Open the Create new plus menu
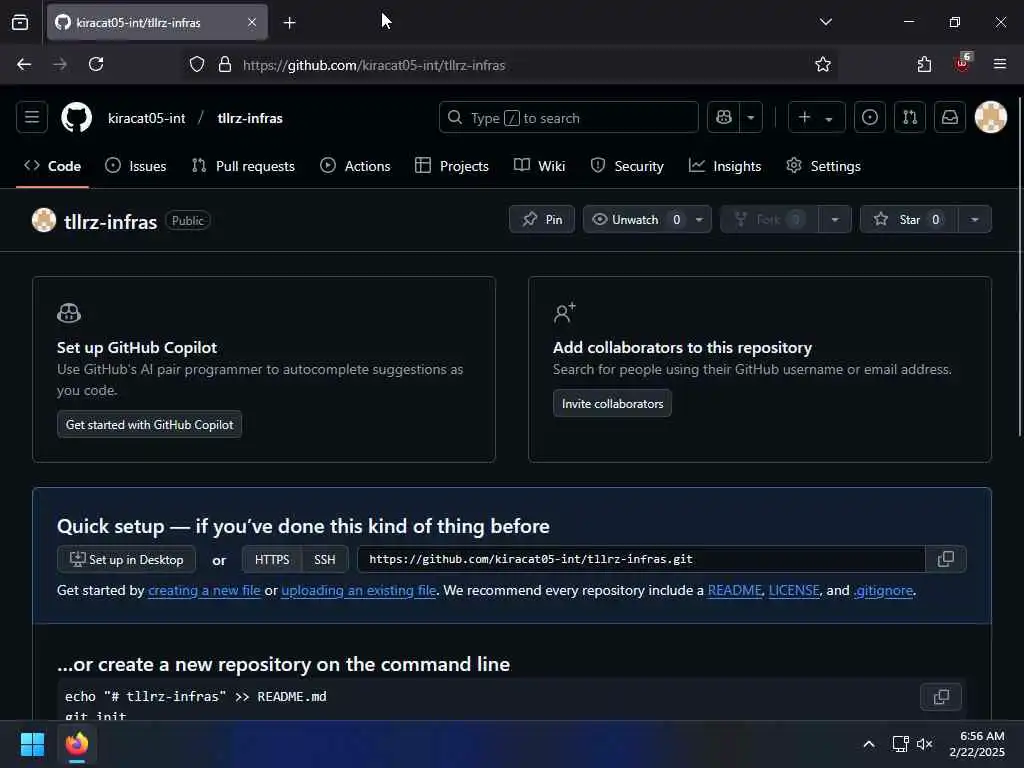Viewport: 1024px width, 768px height. pos(816,118)
